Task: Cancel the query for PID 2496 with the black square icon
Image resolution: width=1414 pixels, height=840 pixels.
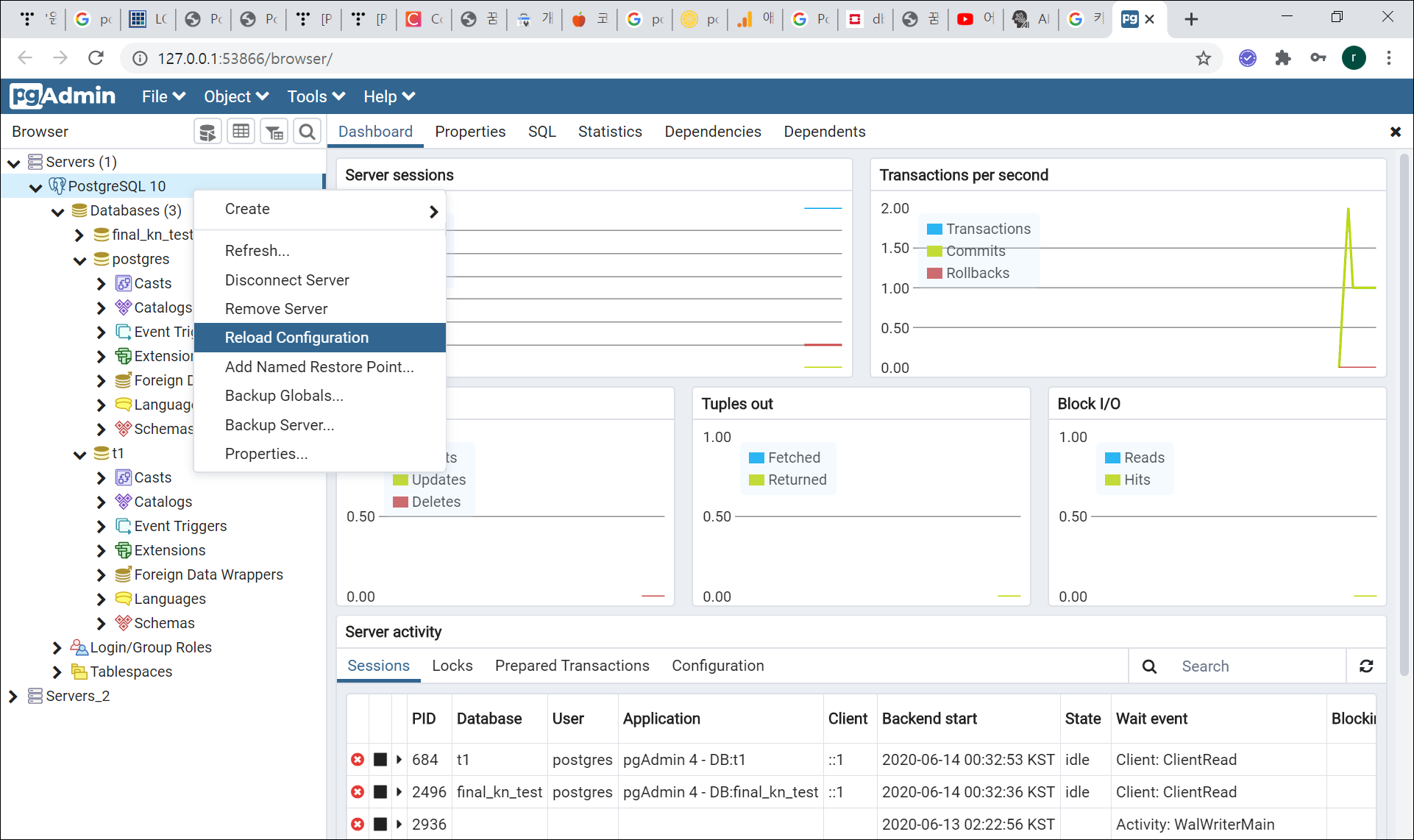Action: coord(380,791)
